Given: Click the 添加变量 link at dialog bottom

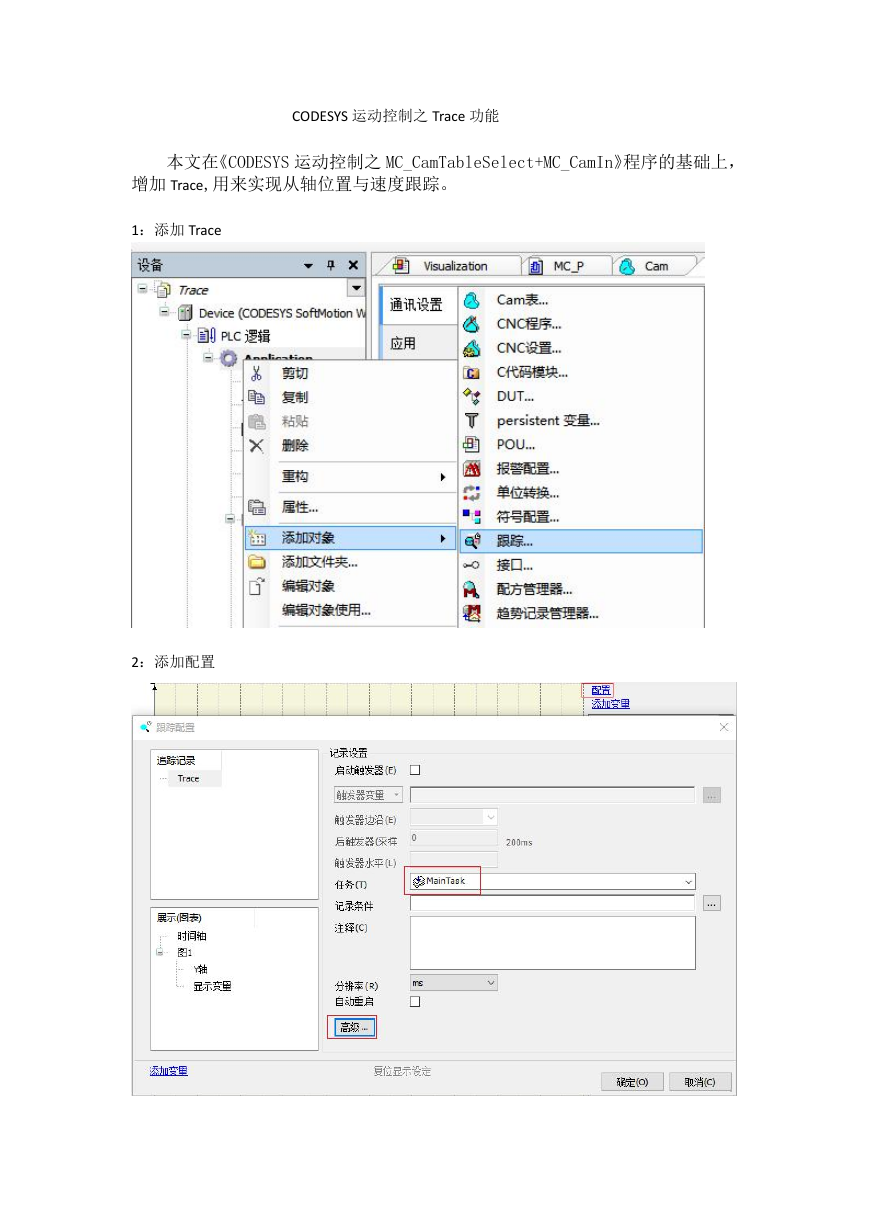Looking at the screenshot, I should coord(169,1071).
